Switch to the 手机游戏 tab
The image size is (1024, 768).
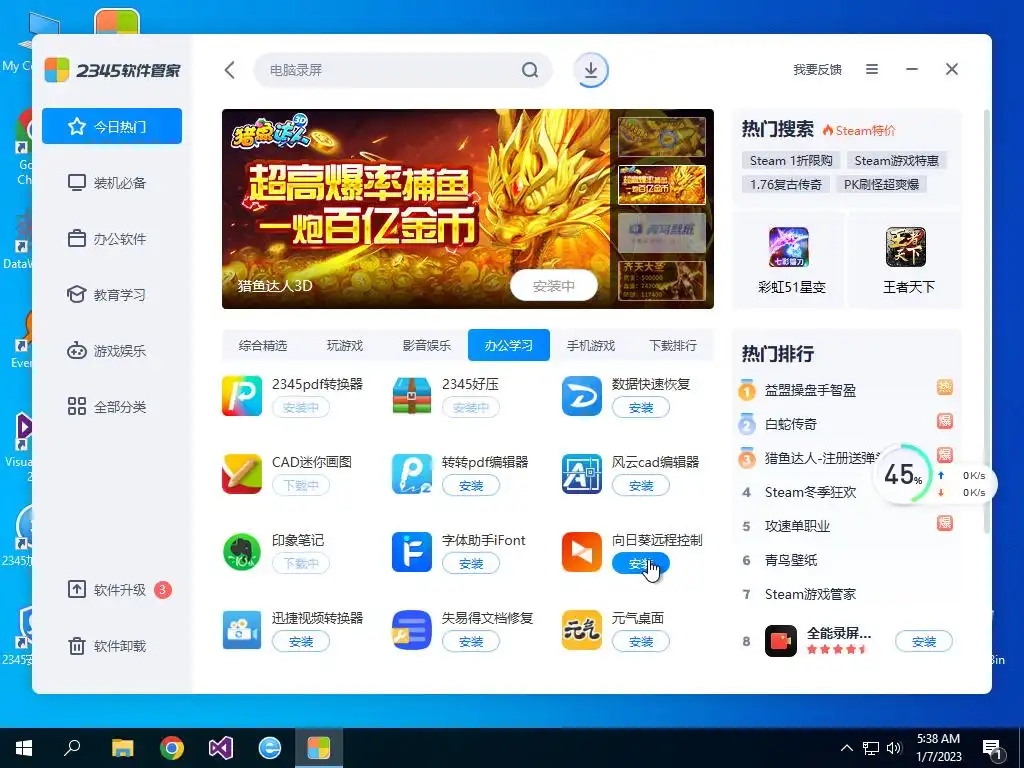tap(590, 345)
